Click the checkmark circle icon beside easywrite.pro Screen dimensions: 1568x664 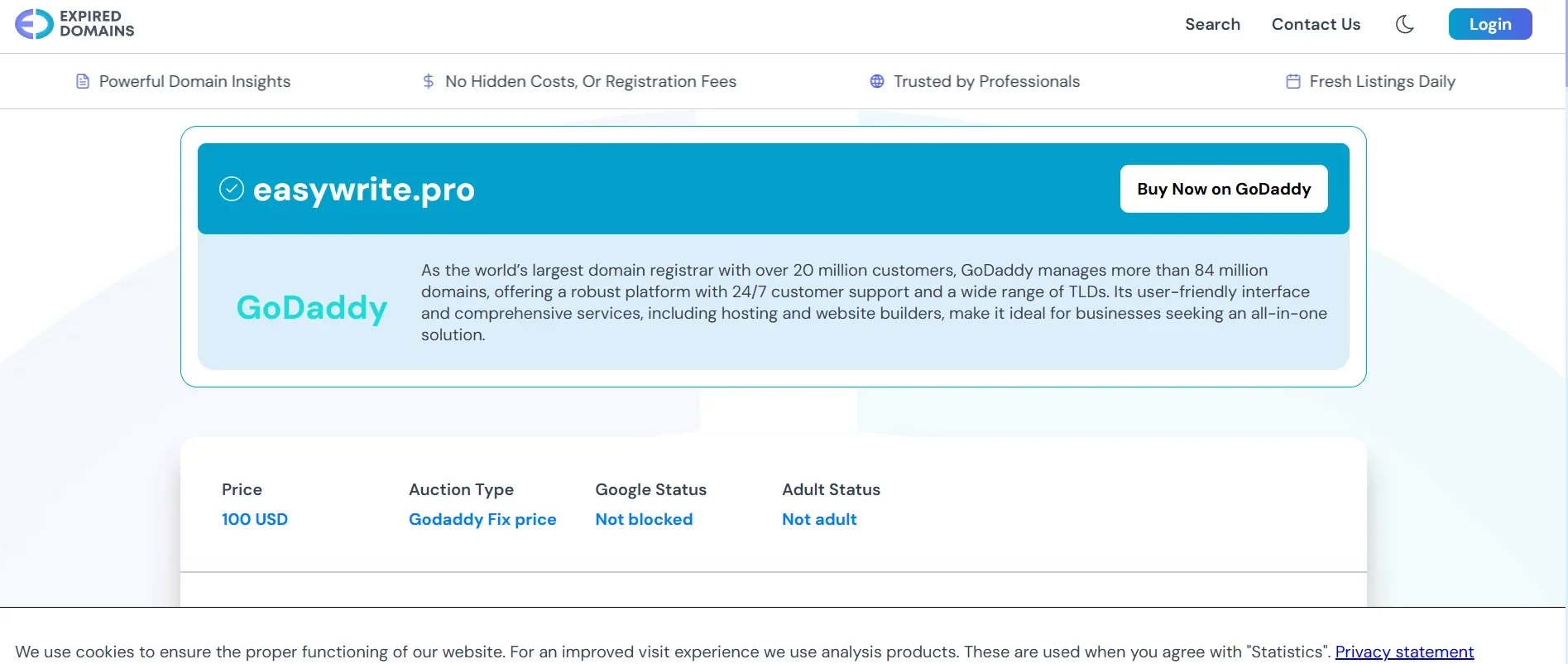coord(232,189)
